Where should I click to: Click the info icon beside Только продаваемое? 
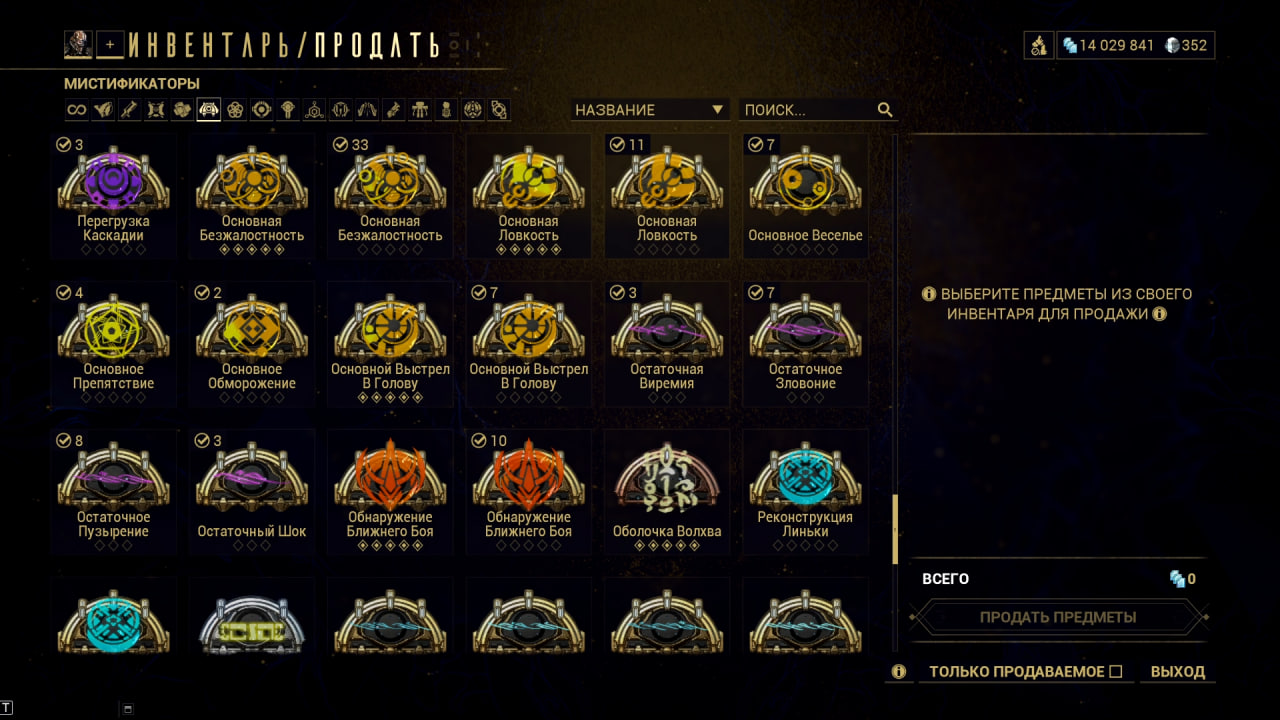[x=898, y=672]
